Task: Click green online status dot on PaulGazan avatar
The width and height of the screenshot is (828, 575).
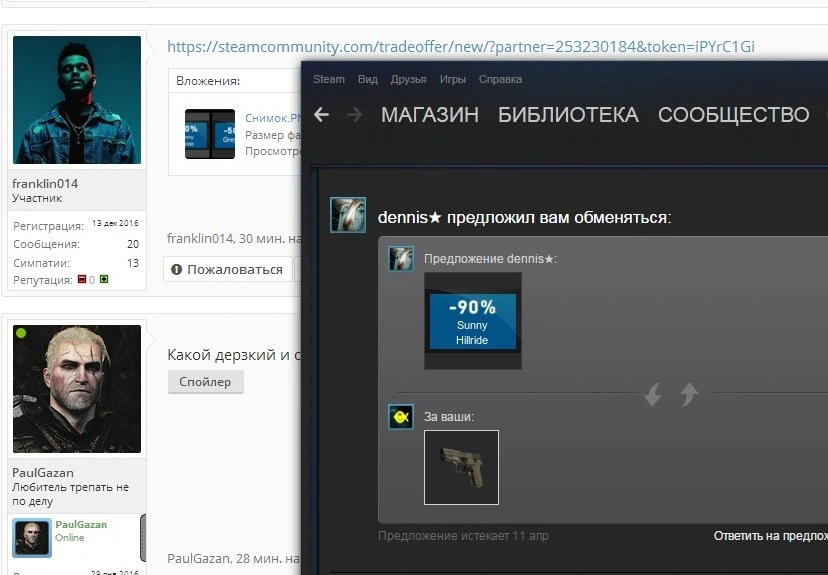Action: coord(21,333)
